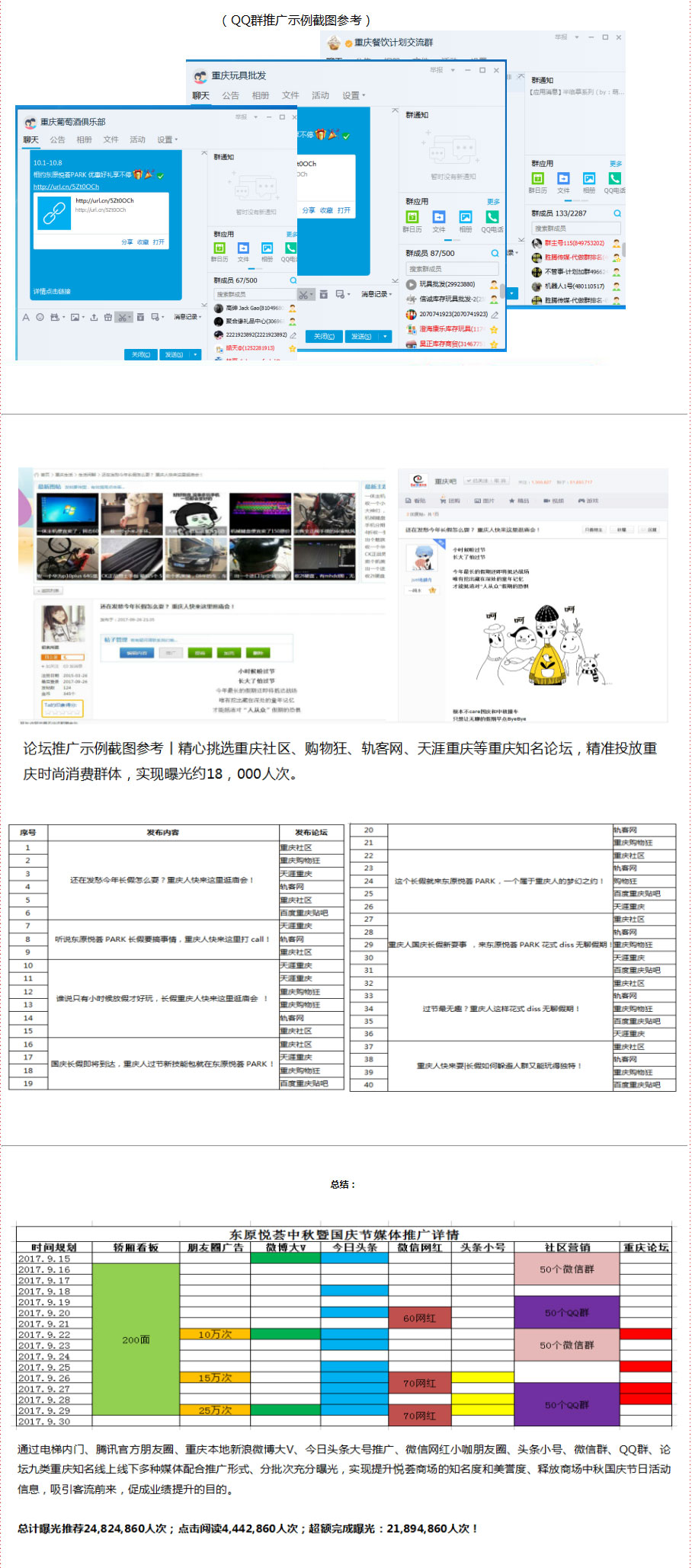Click the chain-link thumbnail on link card
Viewport: 692px width, 1568px height.
click(53, 214)
